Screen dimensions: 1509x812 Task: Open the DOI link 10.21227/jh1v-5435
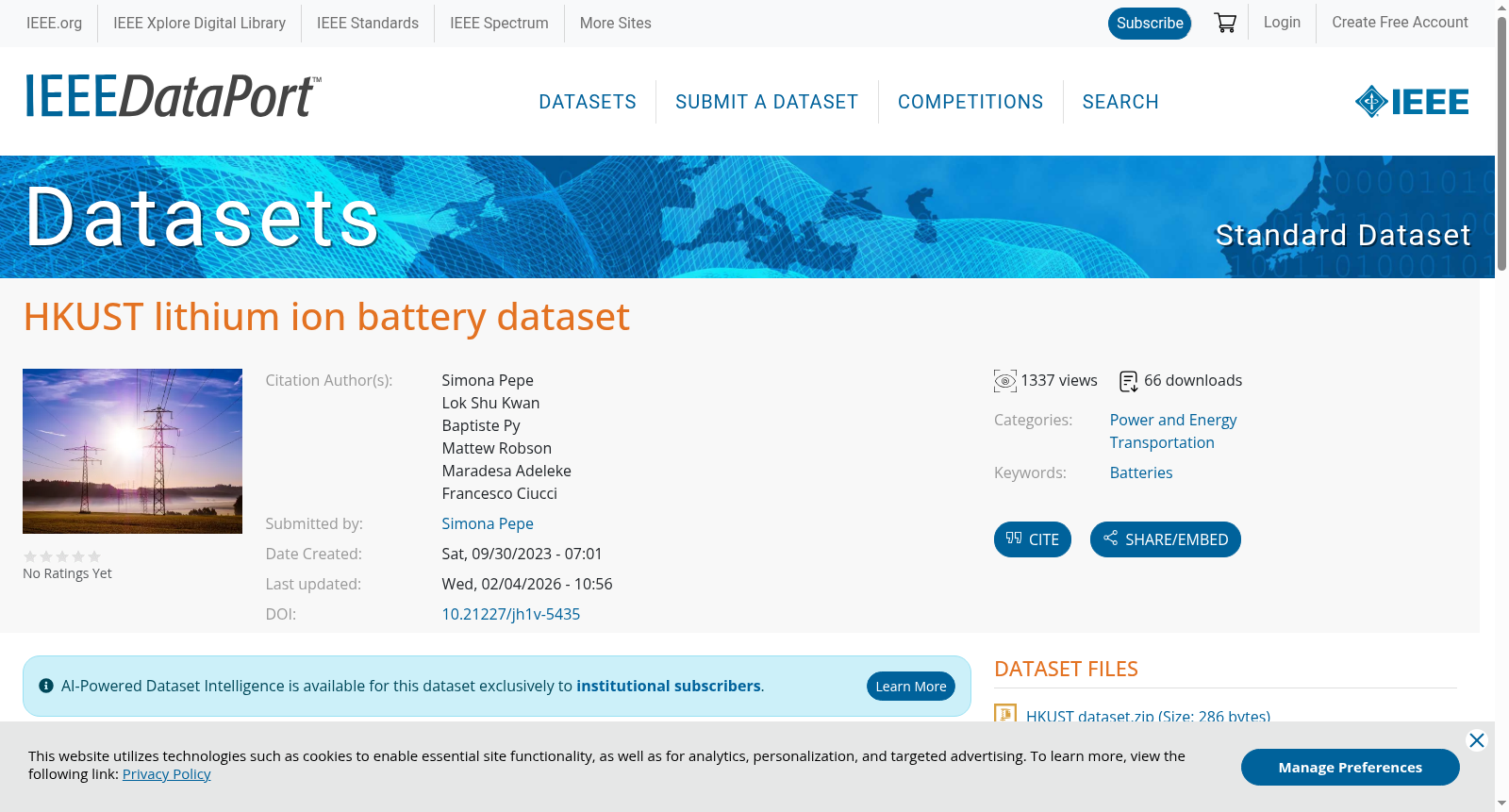pyautogui.click(x=511, y=614)
